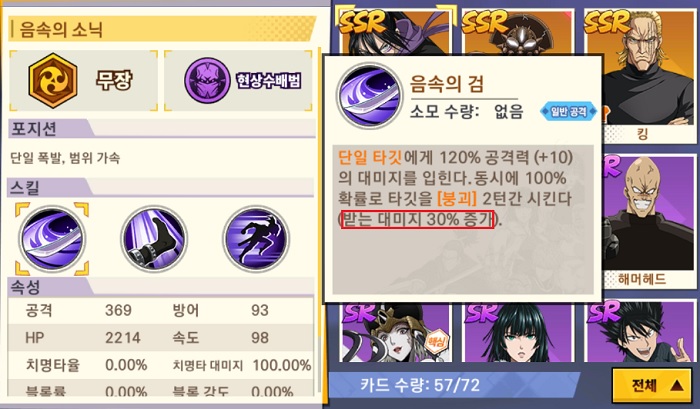Tap the 일반 공격 tag badge
This screenshot has height=409, width=700.
tap(568, 111)
